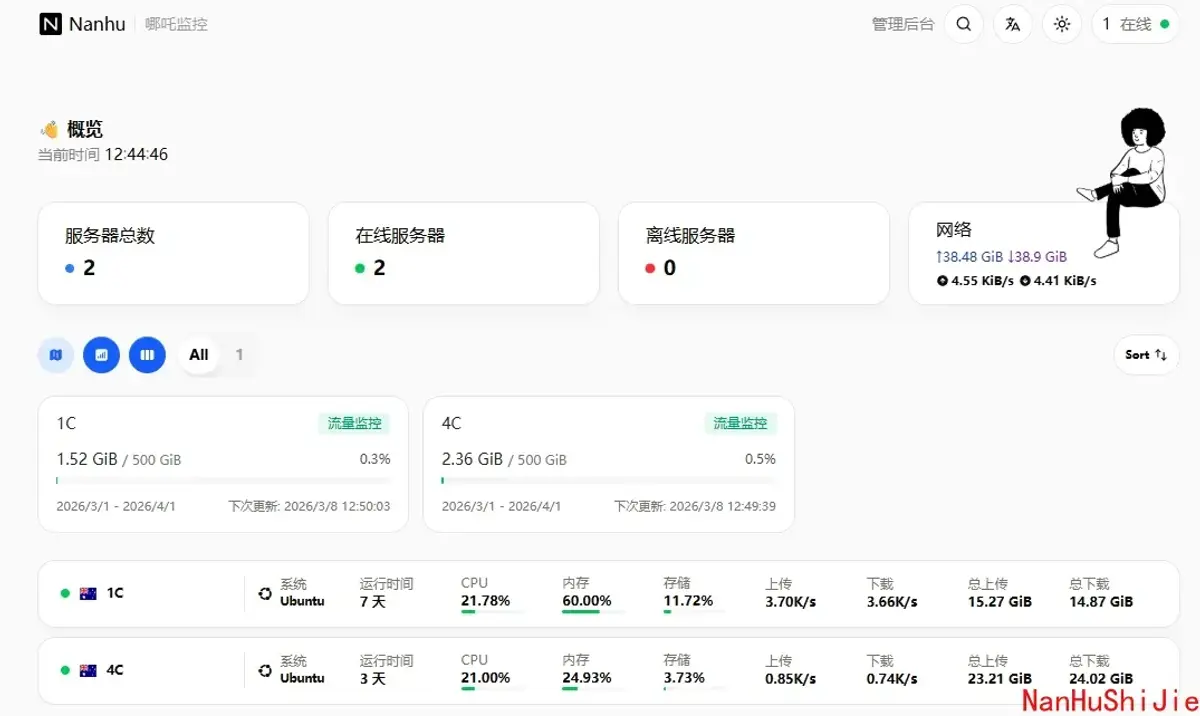
Task: Toggle the inline column layout icon
Action: pyautogui.click(x=147, y=354)
